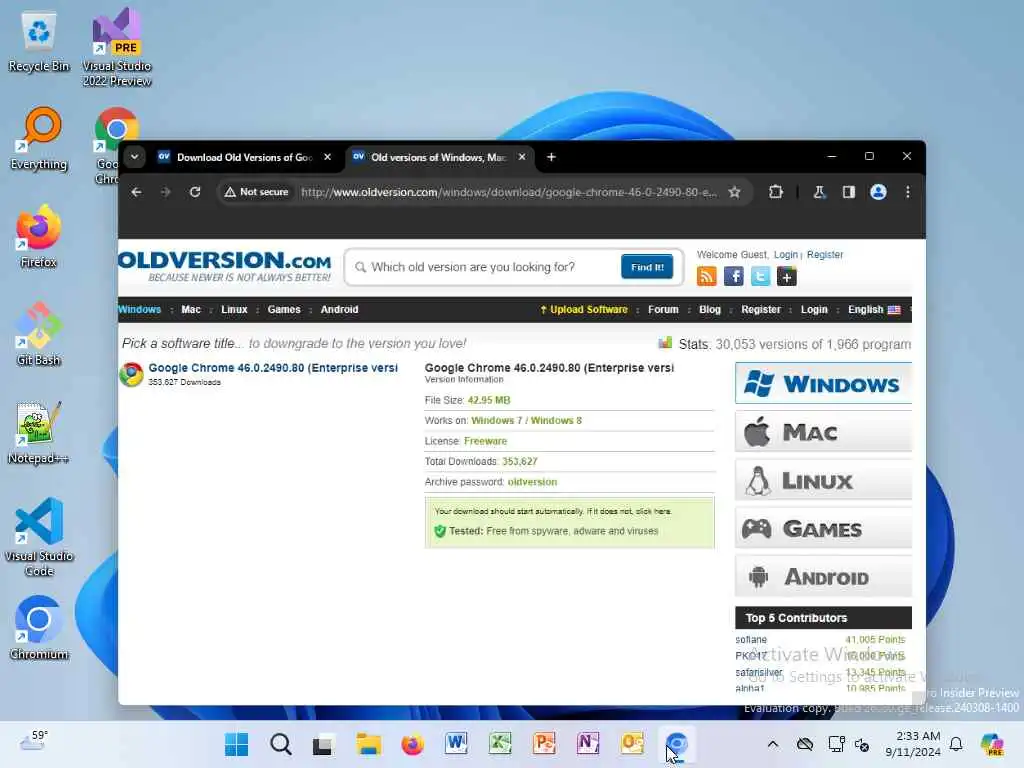This screenshot has width=1024, height=768.
Task: Open Visual Studio Code desktop shortcut
Action: coord(39,537)
